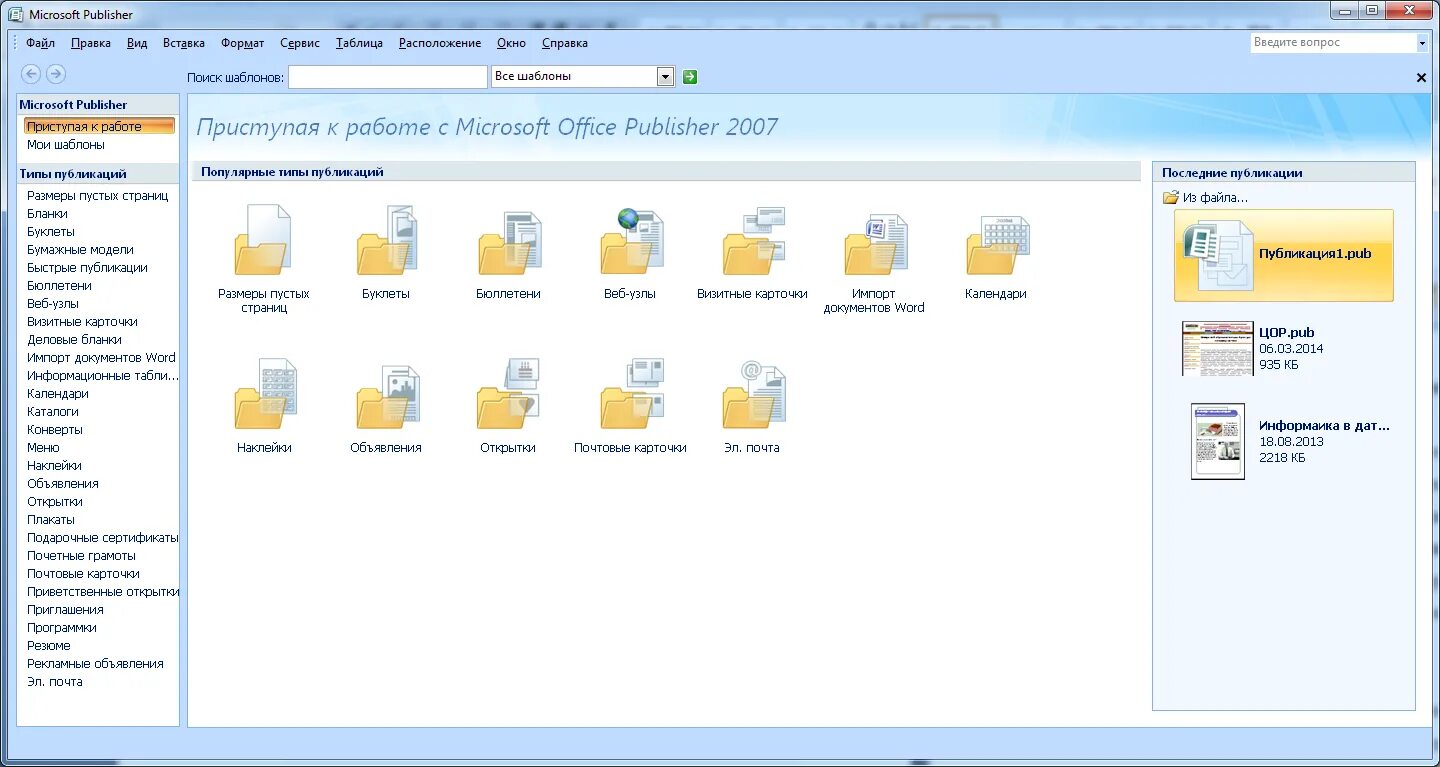Open the Эл. почта folder icon
This screenshot has height=767, width=1440.
753,394
